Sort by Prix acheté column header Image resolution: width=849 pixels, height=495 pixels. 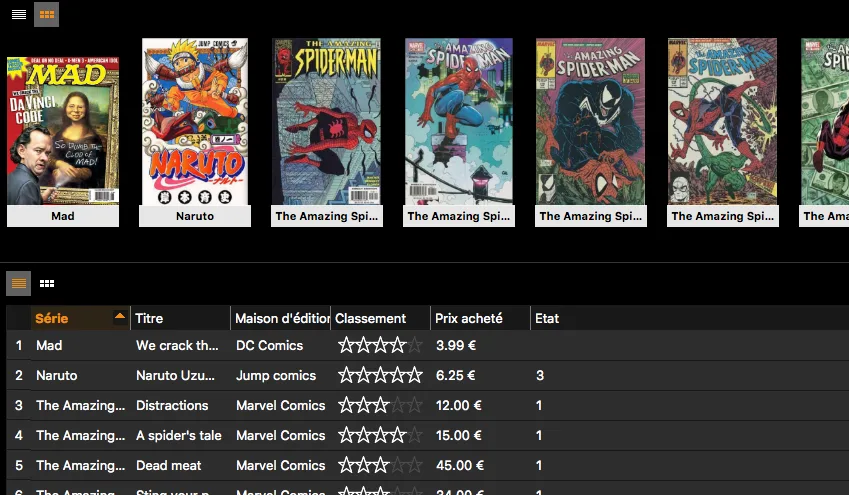tap(480, 319)
